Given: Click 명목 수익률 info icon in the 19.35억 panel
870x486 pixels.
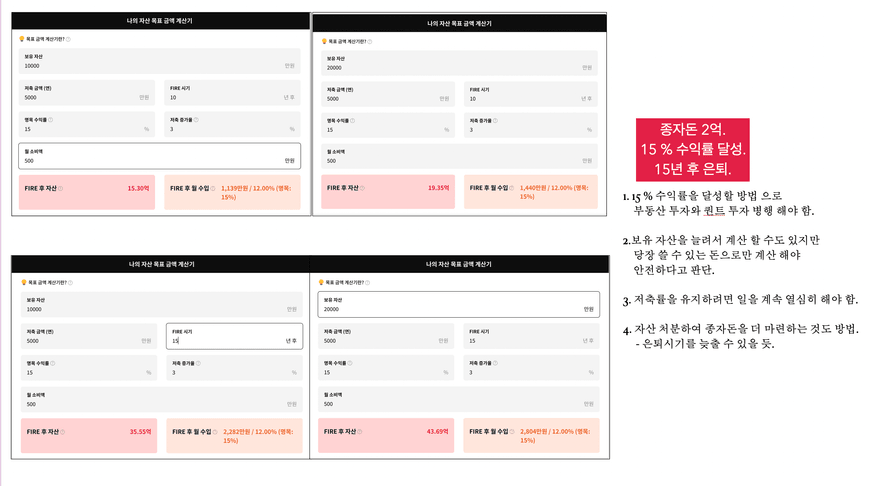Looking at the screenshot, I should tap(353, 120).
